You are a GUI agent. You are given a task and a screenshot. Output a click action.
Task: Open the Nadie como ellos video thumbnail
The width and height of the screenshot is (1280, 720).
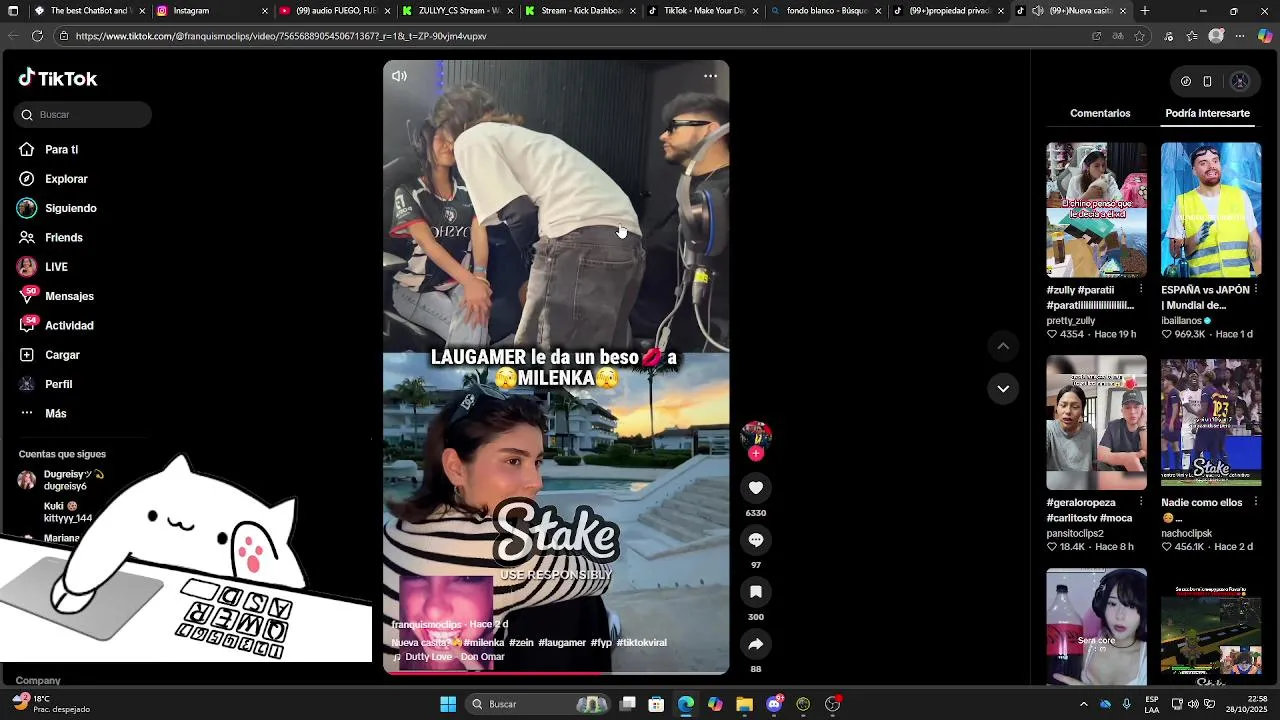[1211, 422]
